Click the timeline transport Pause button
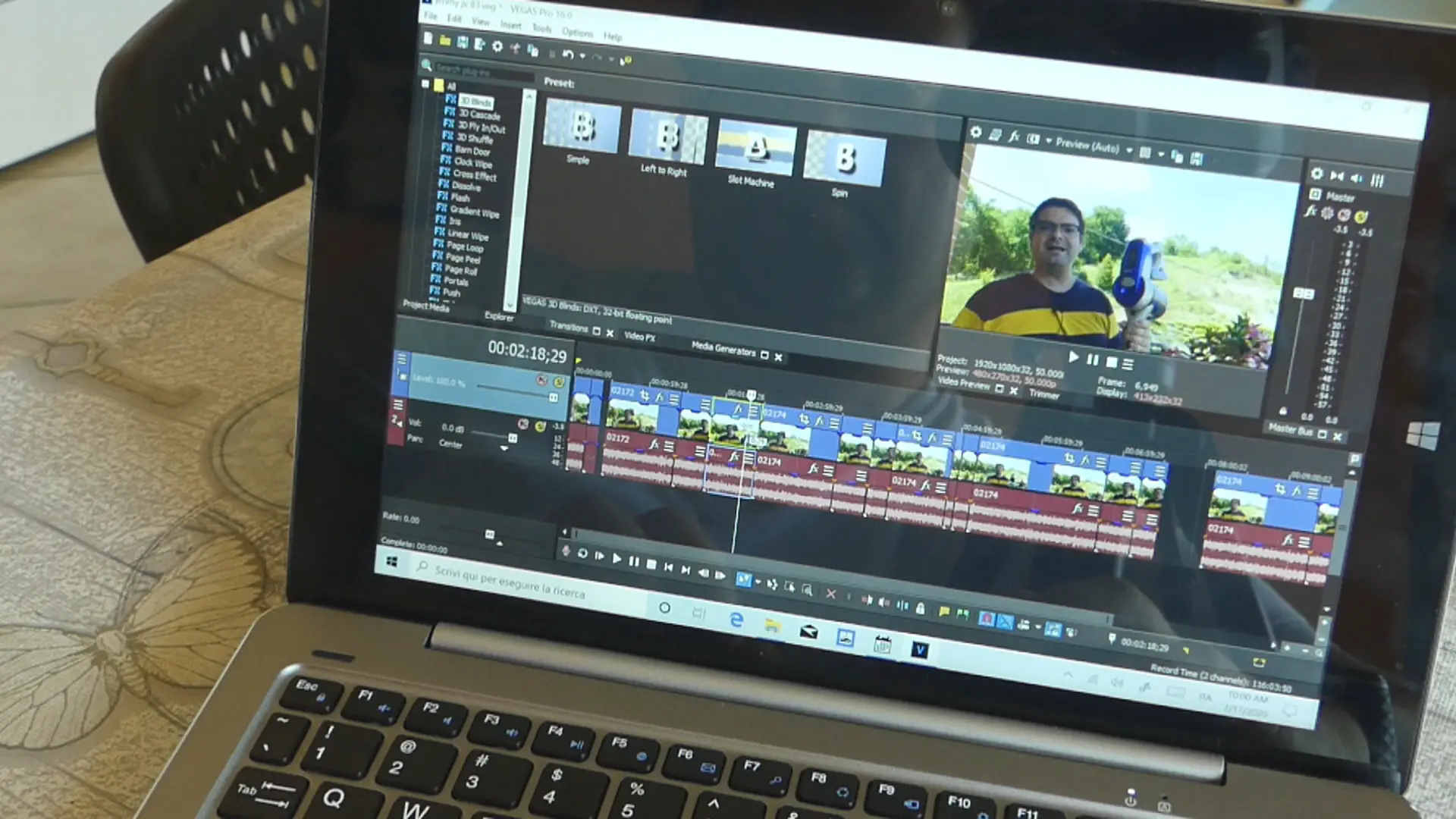The image size is (1456, 819). point(634,561)
